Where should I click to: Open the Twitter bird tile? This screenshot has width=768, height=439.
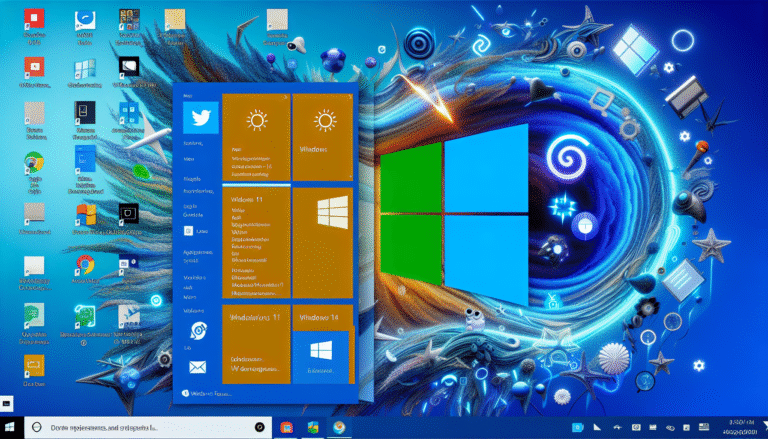(x=201, y=118)
